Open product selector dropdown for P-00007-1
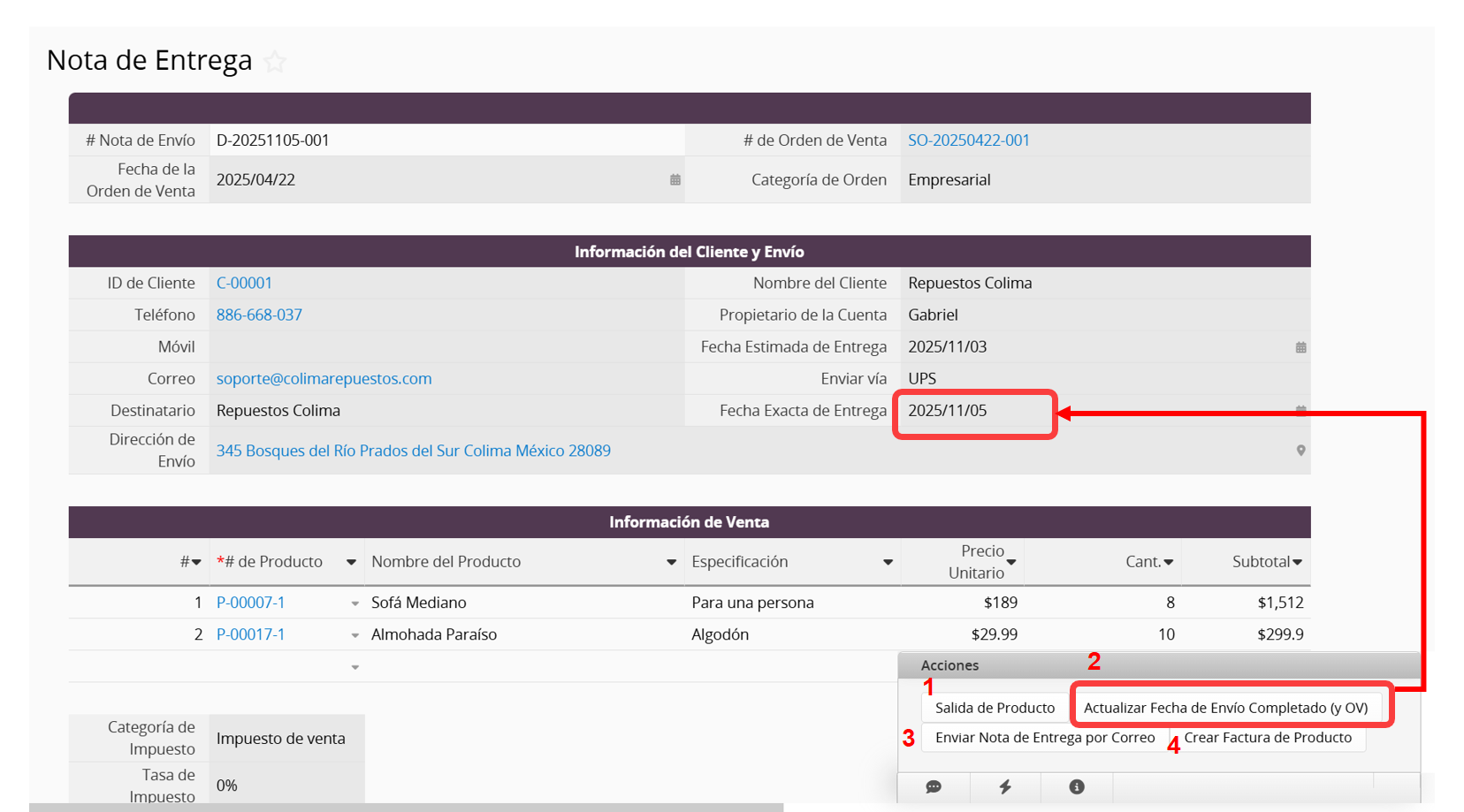This screenshot has height=812, width=1464. click(355, 603)
